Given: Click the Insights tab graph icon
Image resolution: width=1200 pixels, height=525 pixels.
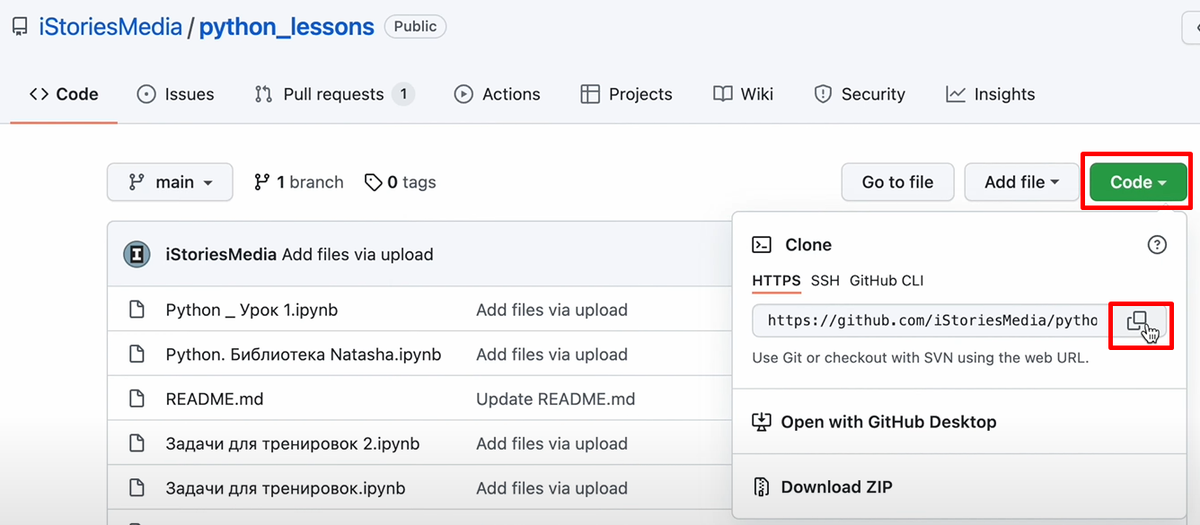Looking at the screenshot, I should pos(956,94).
